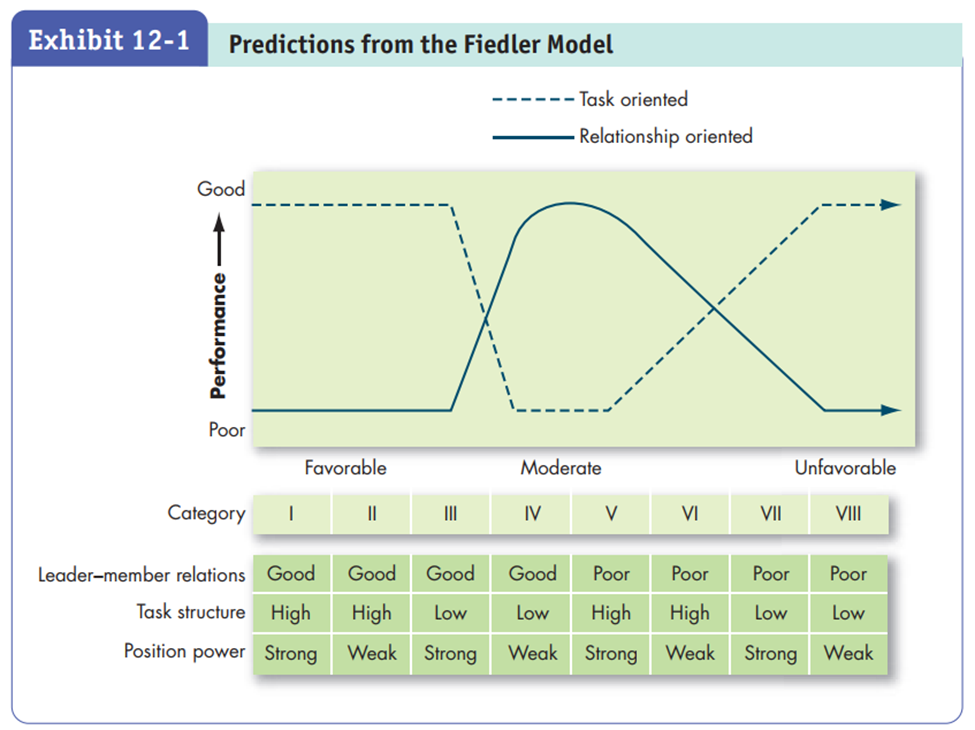Select the 'Relationship oriented' legend label
Image resolution: width=975 pixels, height=730 pixels.
click(665, 136)
